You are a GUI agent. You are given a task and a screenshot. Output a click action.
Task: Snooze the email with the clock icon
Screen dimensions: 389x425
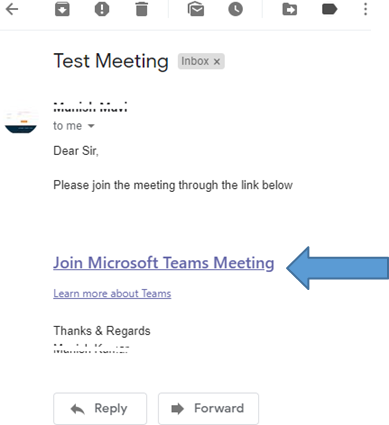tap(236, 9)
